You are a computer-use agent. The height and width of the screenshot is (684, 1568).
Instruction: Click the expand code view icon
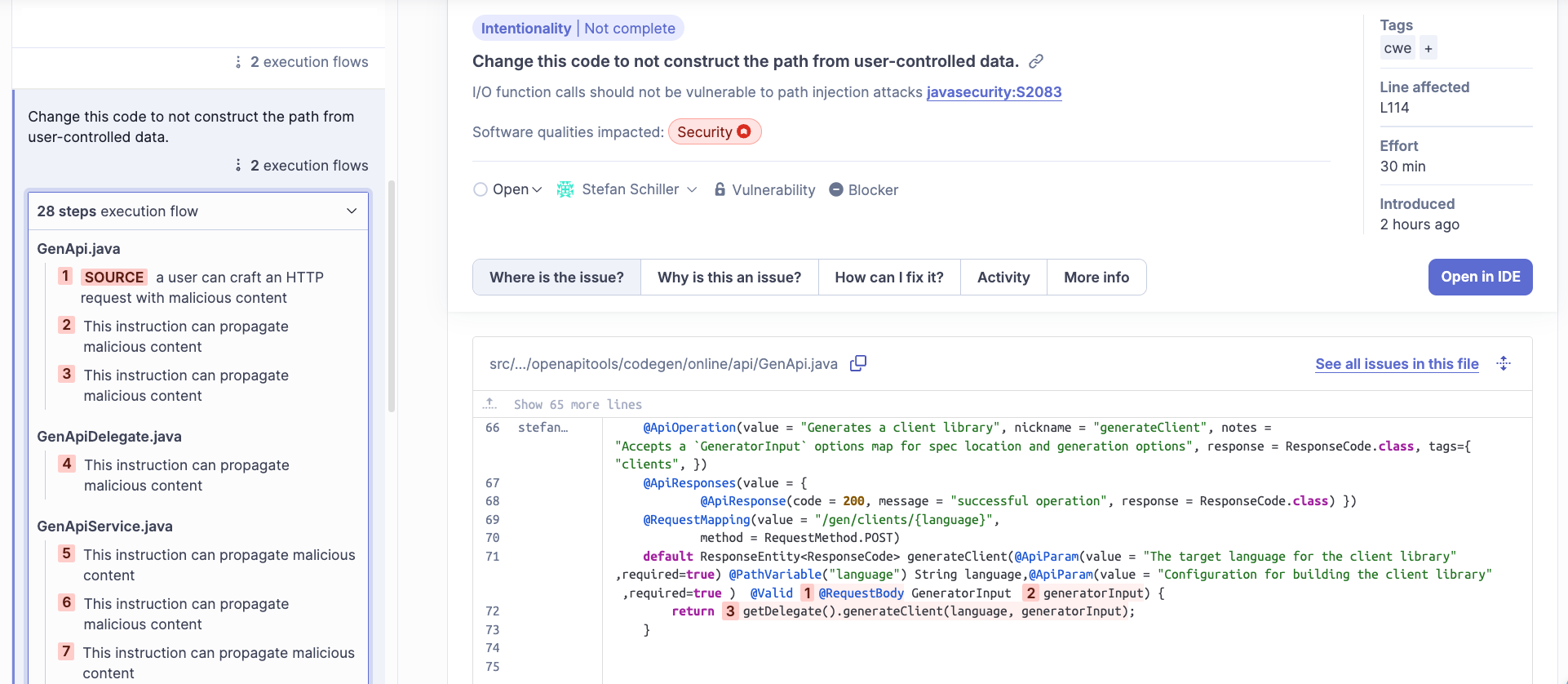(x=1504, y=363)
